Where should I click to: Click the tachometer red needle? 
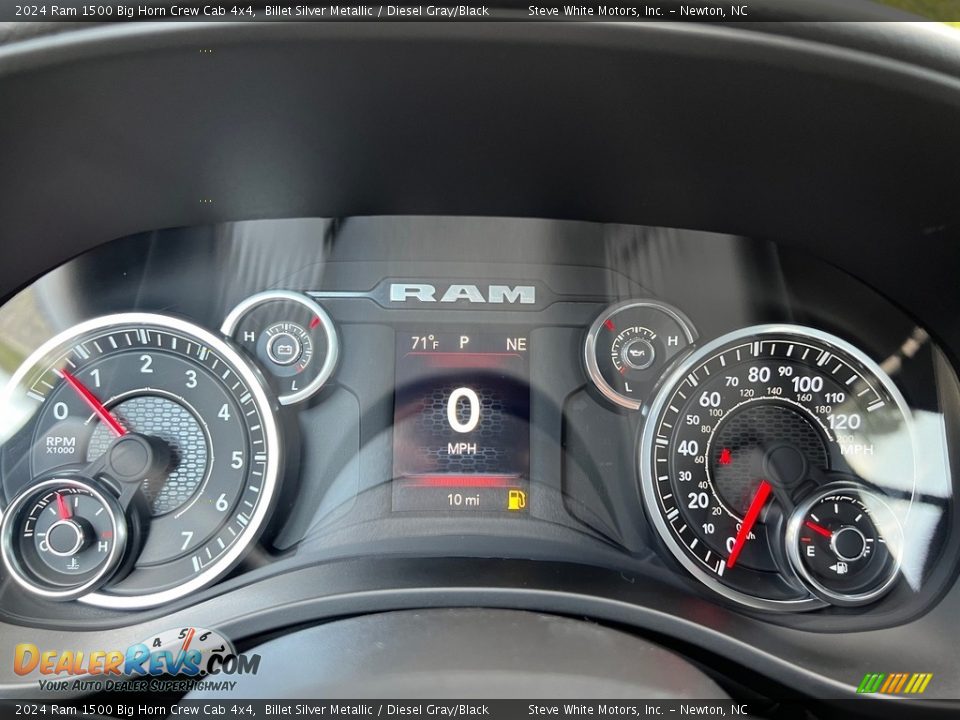coord(94,402)
